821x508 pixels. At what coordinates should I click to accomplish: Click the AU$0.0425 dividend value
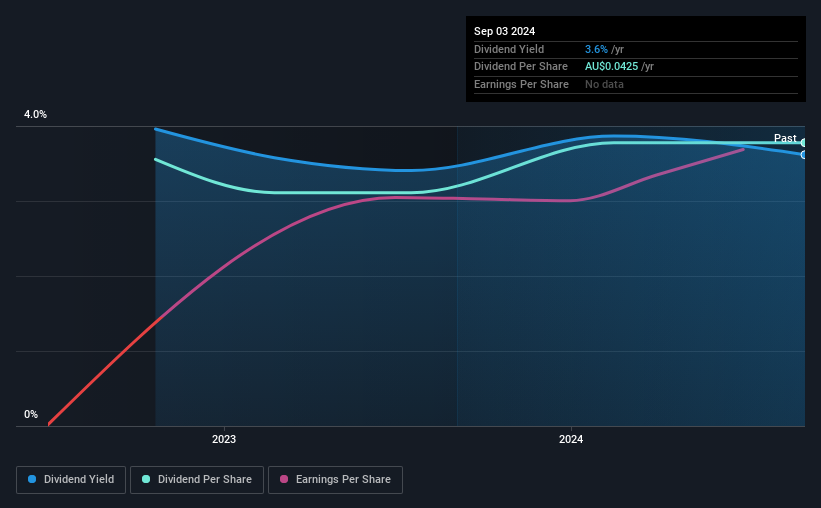click(612, 67)
